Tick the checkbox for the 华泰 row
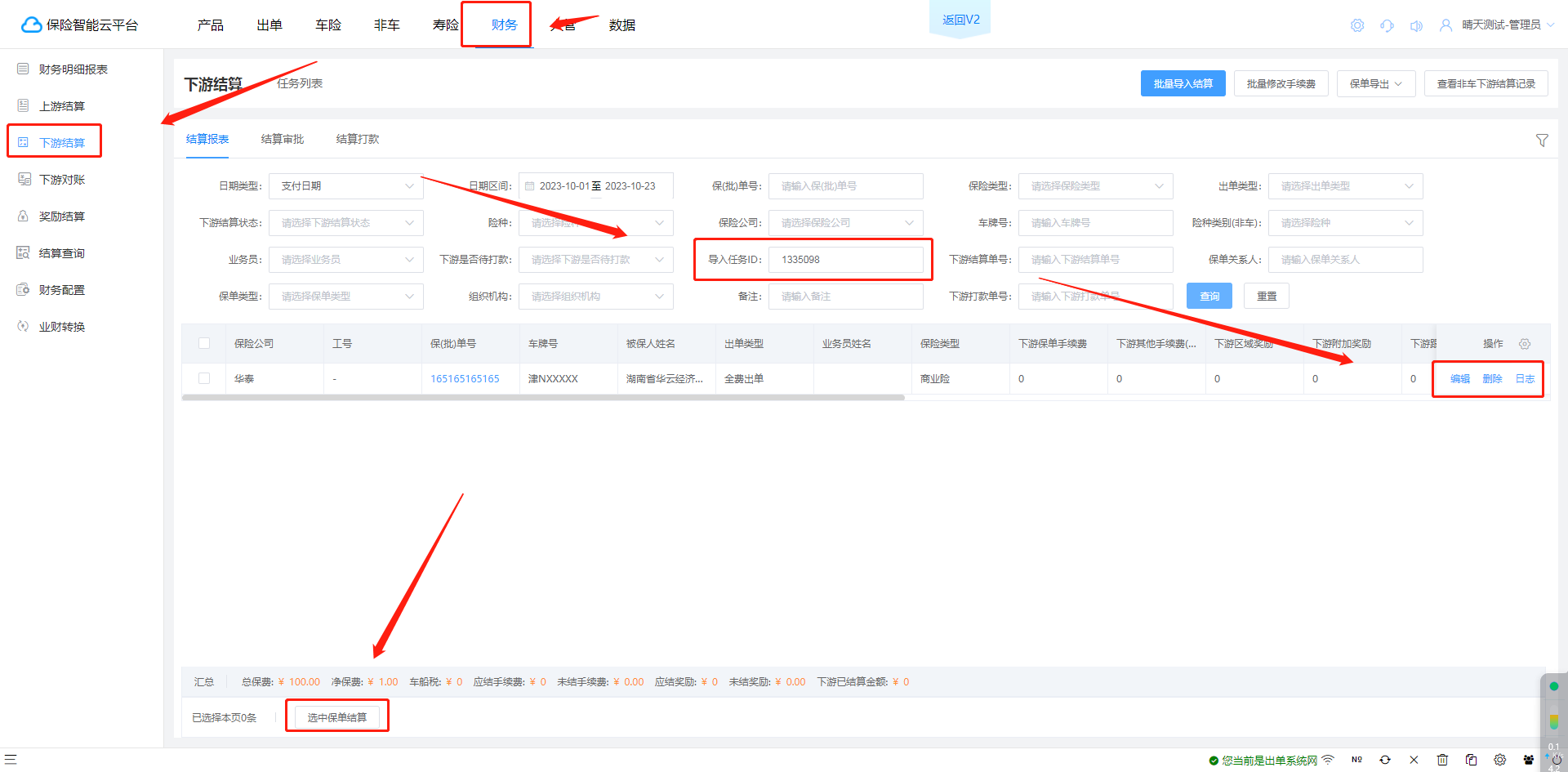Image resolution: width=1568 pixels, height=772 pixels. pyautogui.click(x=204, y=378)
